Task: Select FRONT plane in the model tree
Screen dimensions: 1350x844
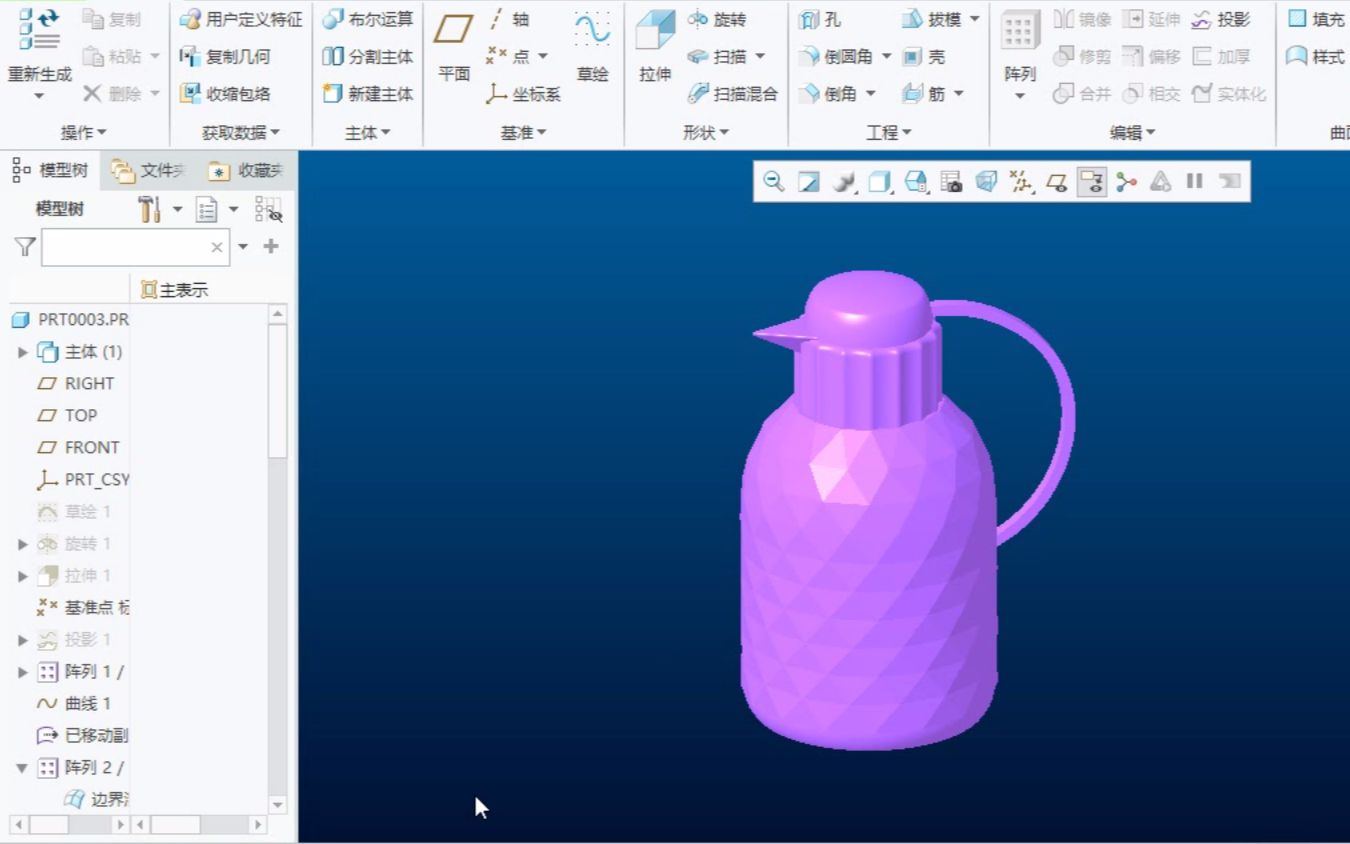Action: coord(87,447)
